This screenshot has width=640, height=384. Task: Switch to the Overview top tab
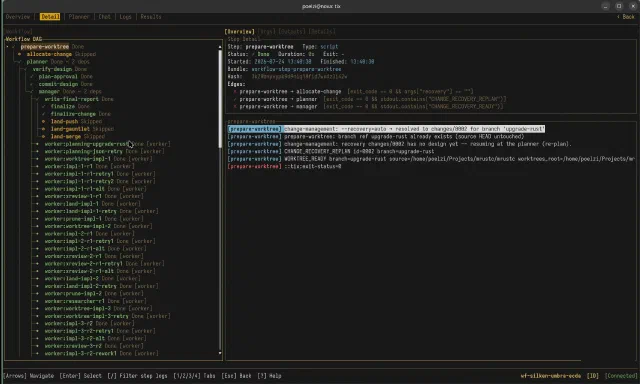click(18, 17)
